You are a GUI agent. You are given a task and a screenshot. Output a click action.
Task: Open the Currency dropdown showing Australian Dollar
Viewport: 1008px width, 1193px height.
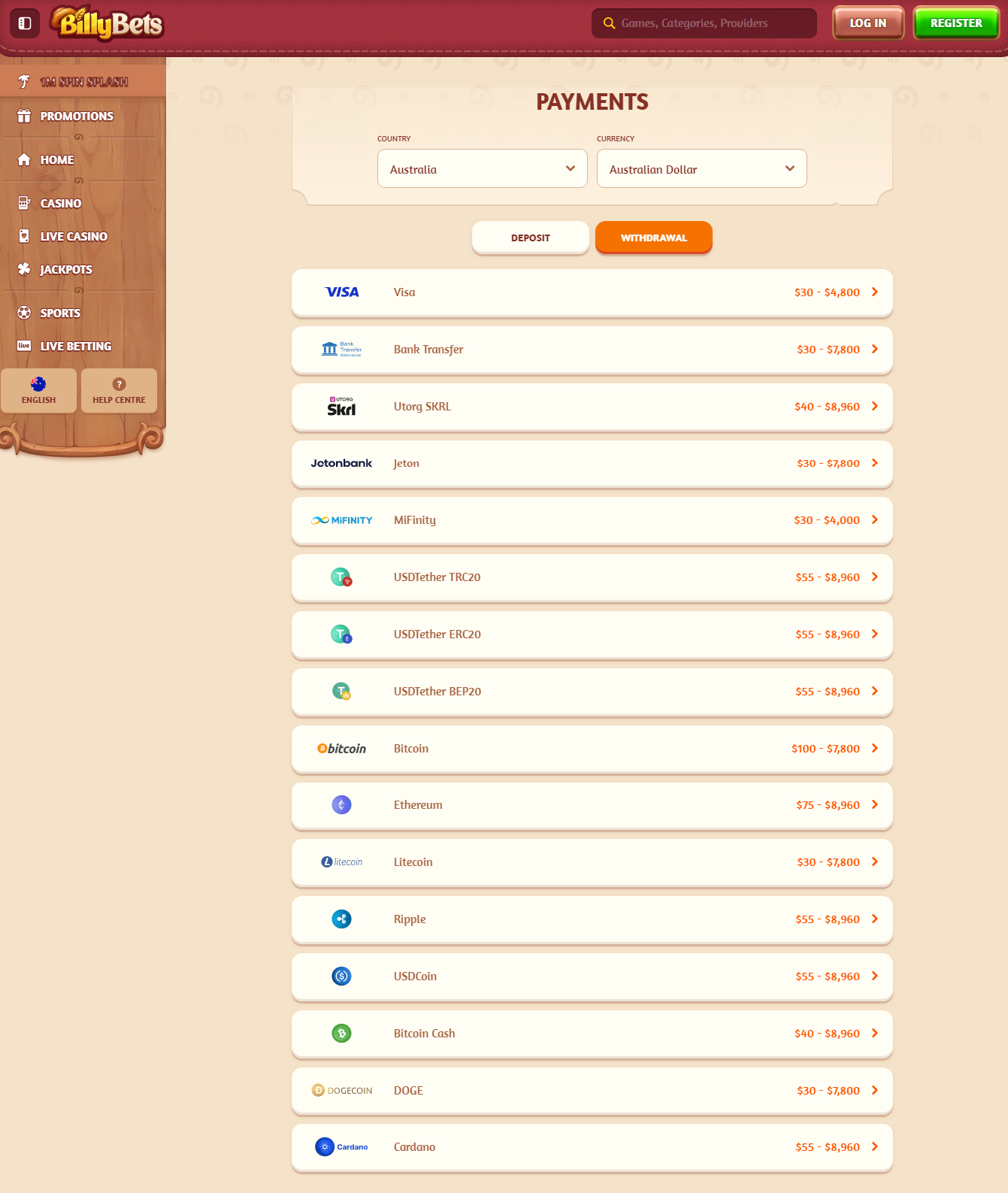(x=702, y=168)
